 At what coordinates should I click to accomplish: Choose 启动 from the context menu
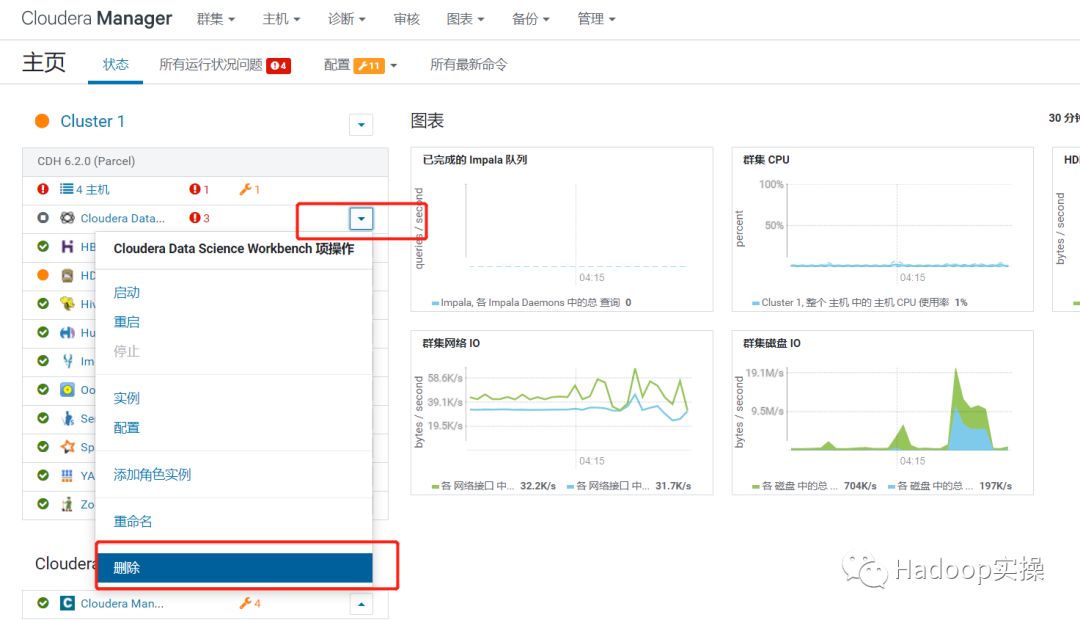pos(127,293)
